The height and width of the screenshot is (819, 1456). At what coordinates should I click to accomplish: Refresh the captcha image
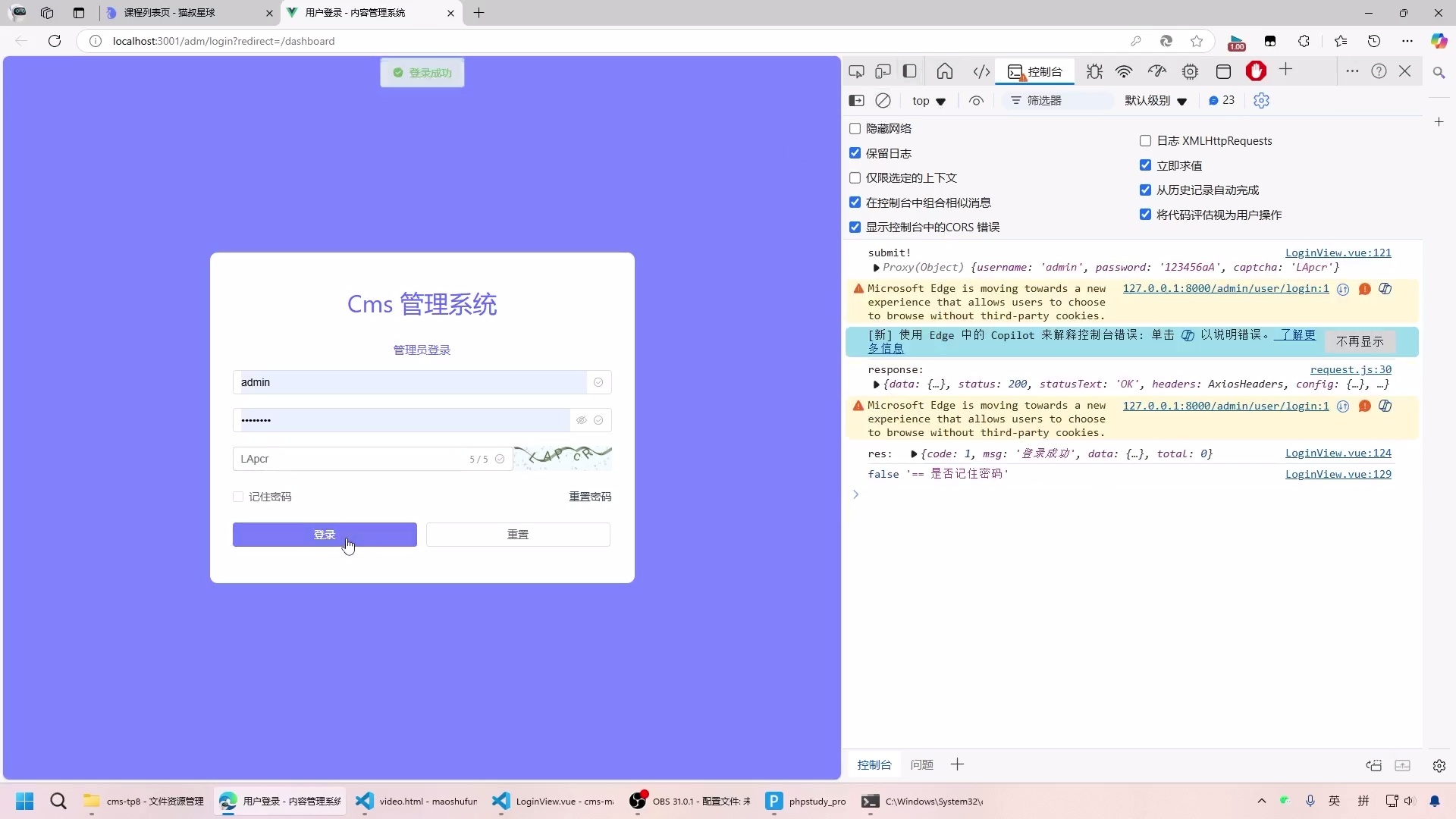563,458
